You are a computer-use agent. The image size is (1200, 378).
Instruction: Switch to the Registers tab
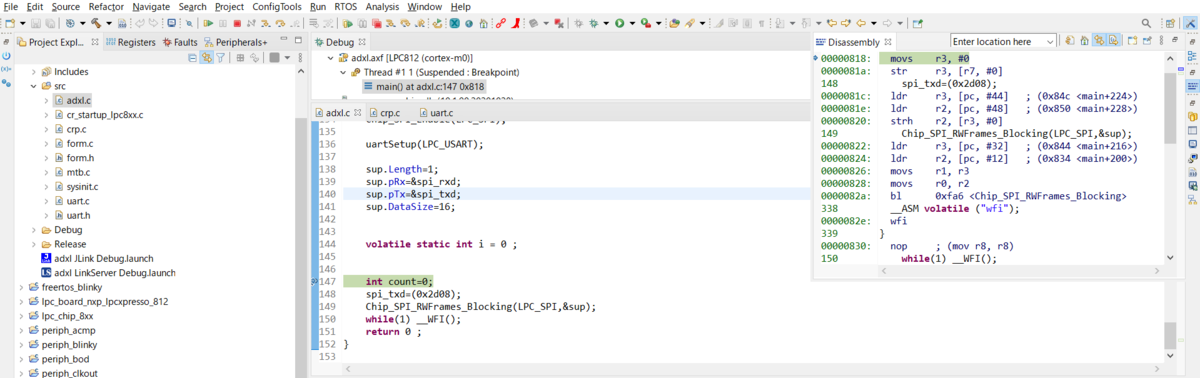click(131, 42)
